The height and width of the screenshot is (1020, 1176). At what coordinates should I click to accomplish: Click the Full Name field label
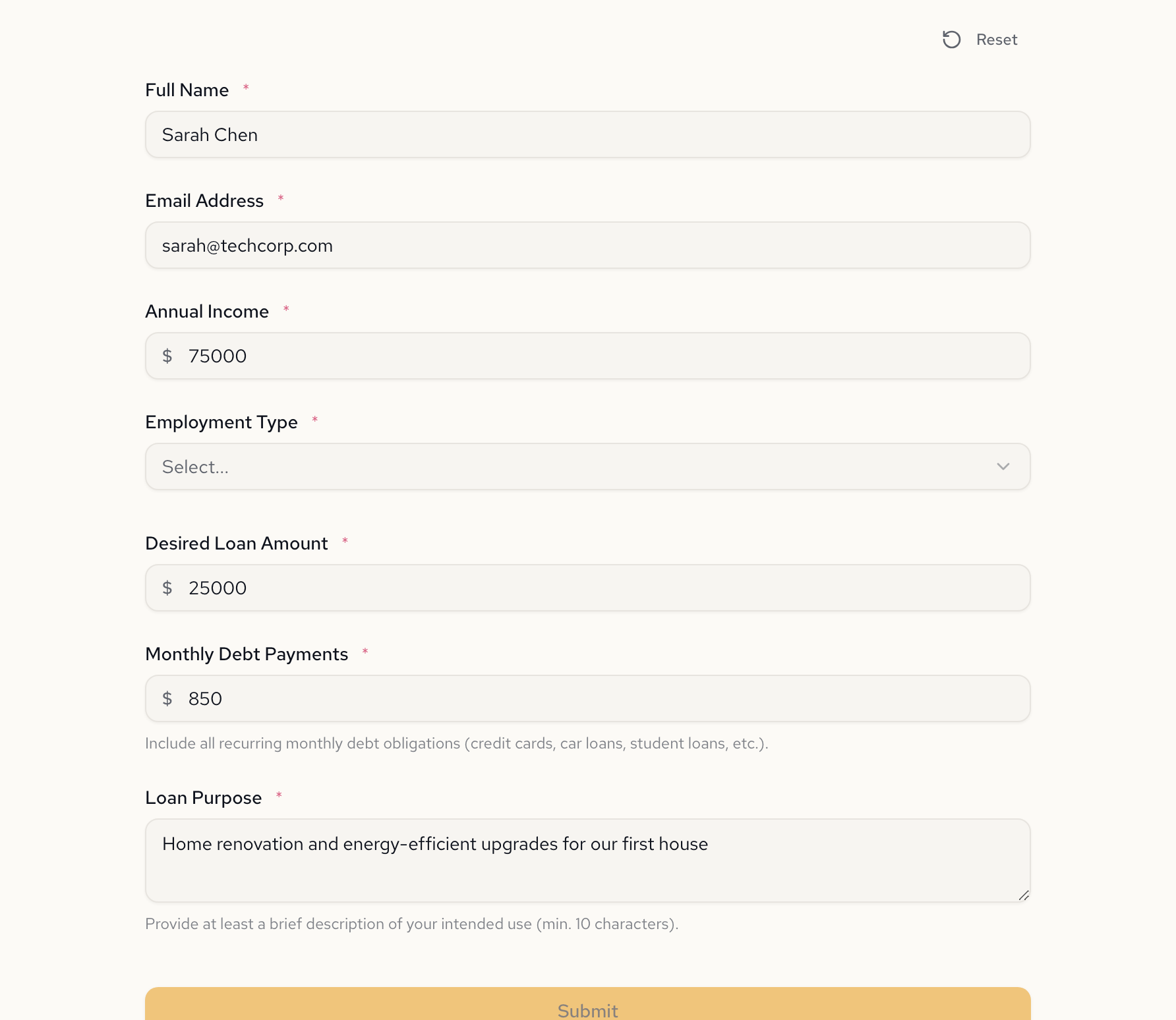187,90
